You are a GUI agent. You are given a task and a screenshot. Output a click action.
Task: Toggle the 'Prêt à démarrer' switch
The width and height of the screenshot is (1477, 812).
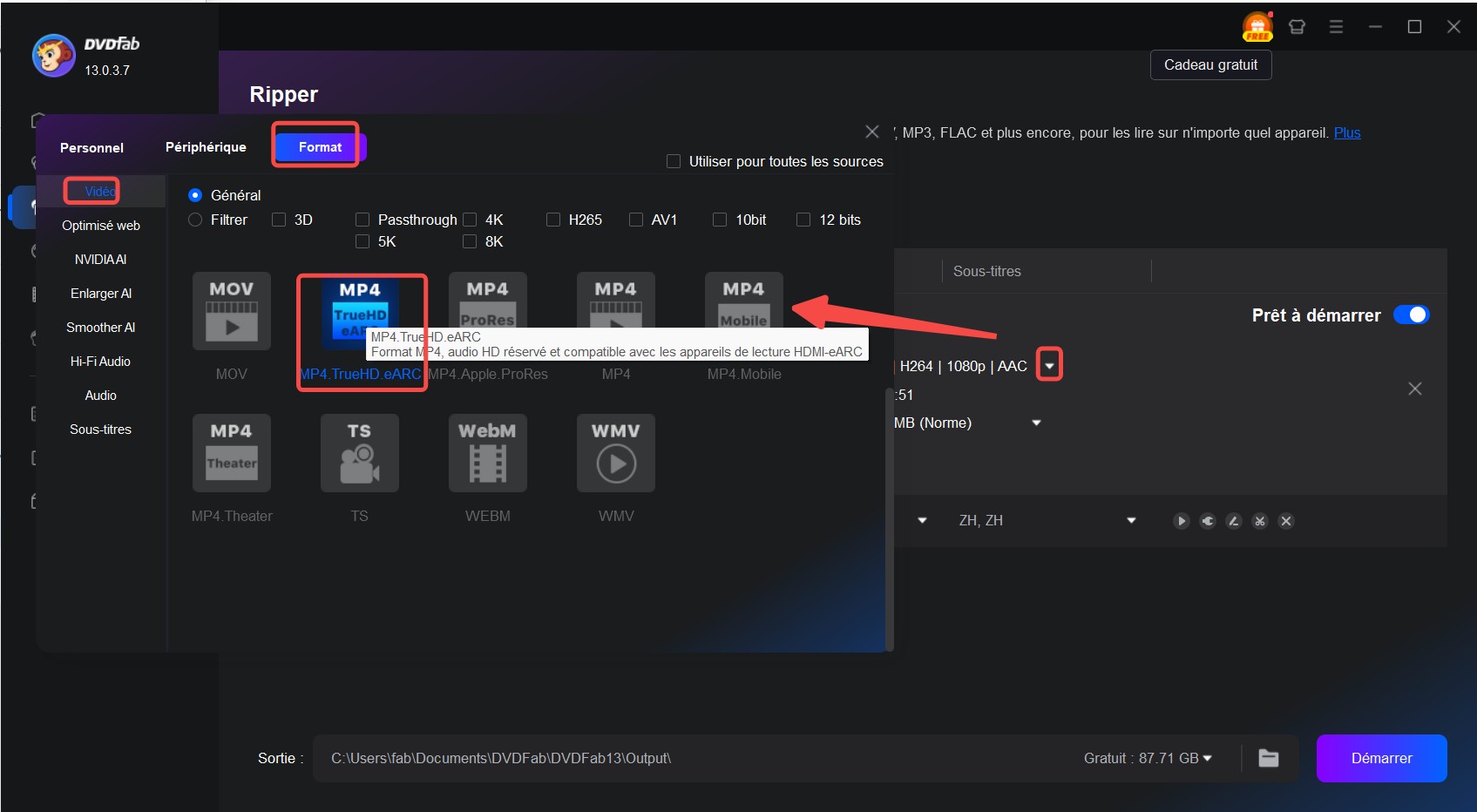pos(1412,315)
